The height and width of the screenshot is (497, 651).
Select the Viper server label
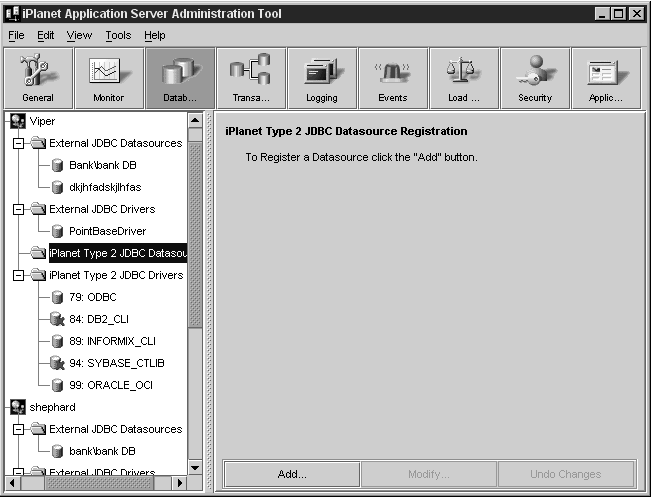coord(42,121)
